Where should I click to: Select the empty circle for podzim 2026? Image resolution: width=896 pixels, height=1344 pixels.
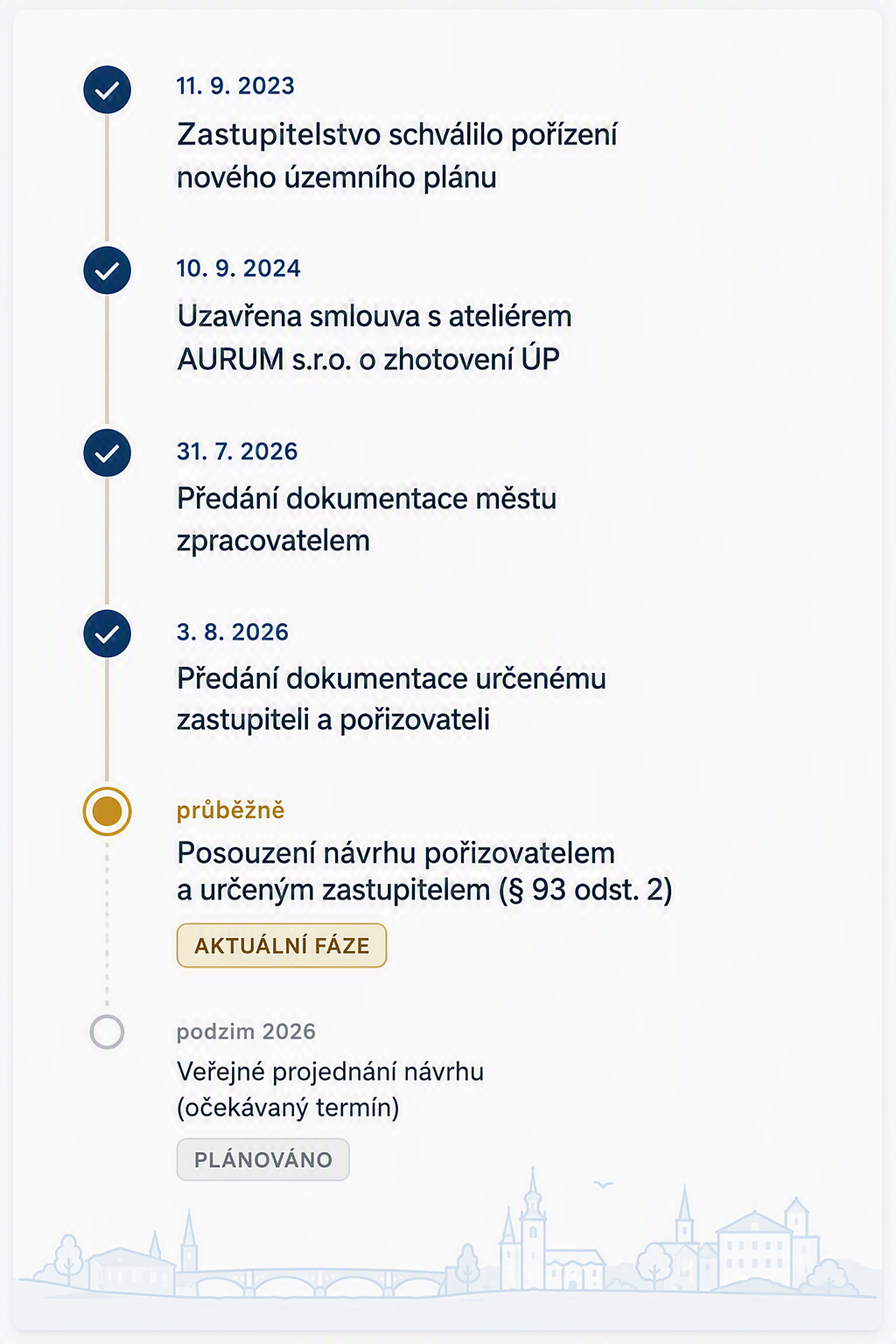pos(107,1032)
